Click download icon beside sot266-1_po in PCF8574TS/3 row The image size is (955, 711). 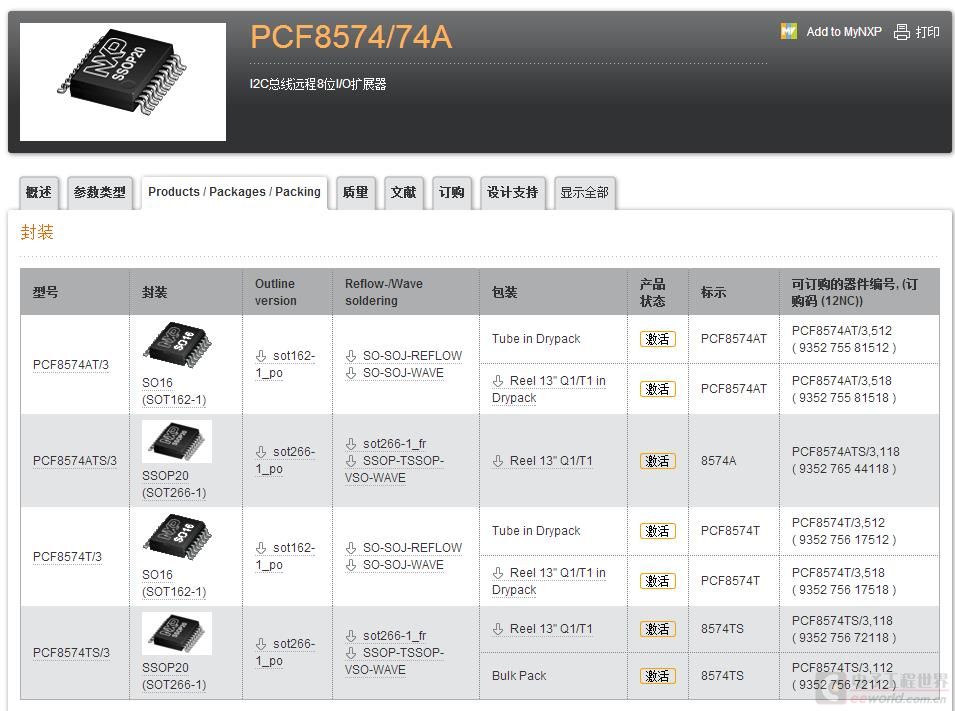261,644
